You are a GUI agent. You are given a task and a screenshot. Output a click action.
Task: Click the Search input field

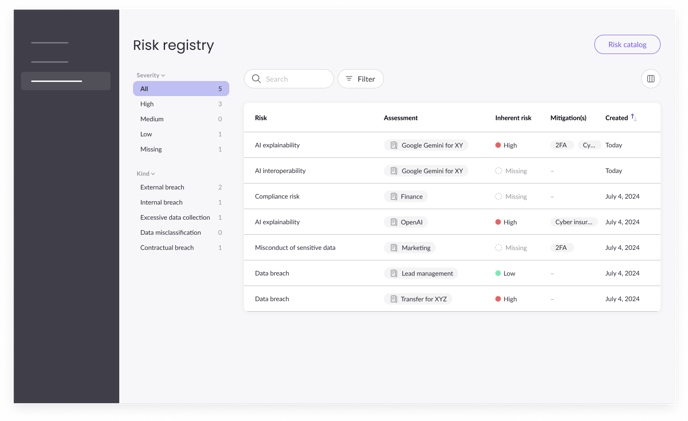pos(289,79)
